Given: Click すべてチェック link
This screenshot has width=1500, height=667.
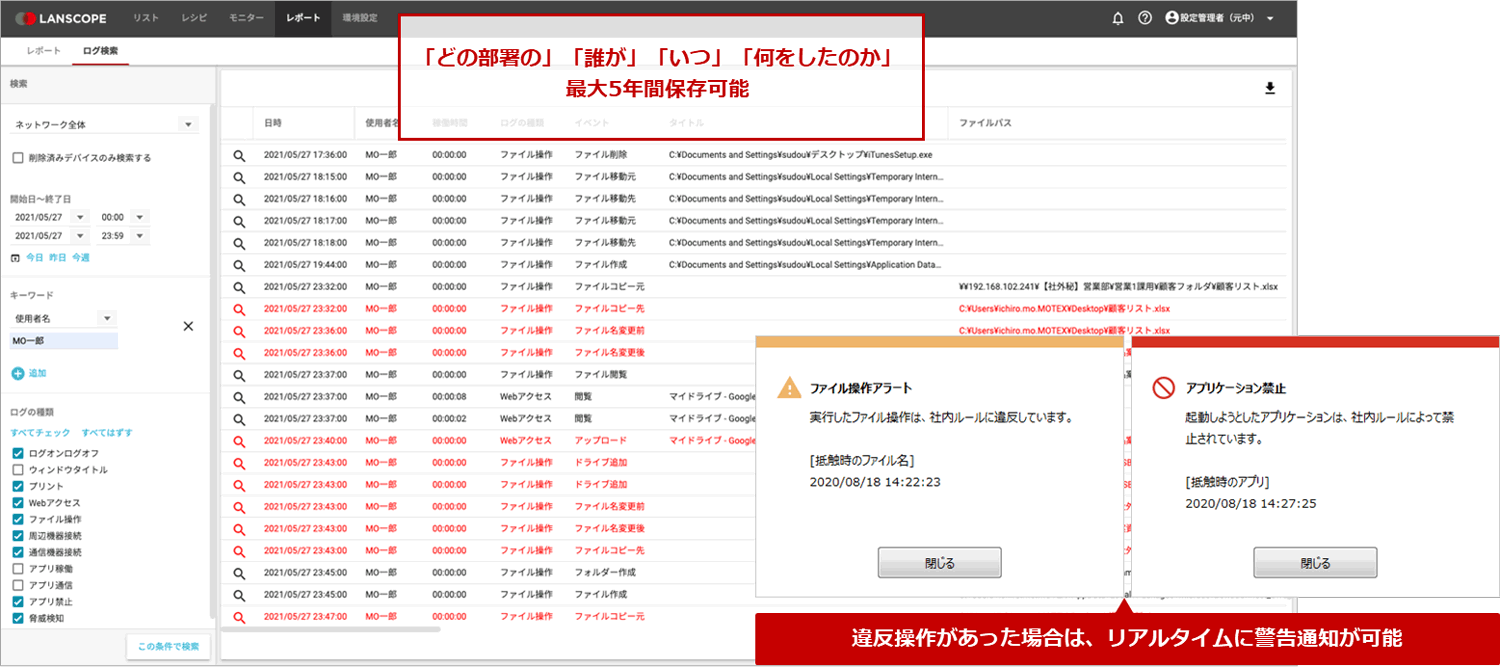Looking at the screenshot, I should tap(40, 433).
